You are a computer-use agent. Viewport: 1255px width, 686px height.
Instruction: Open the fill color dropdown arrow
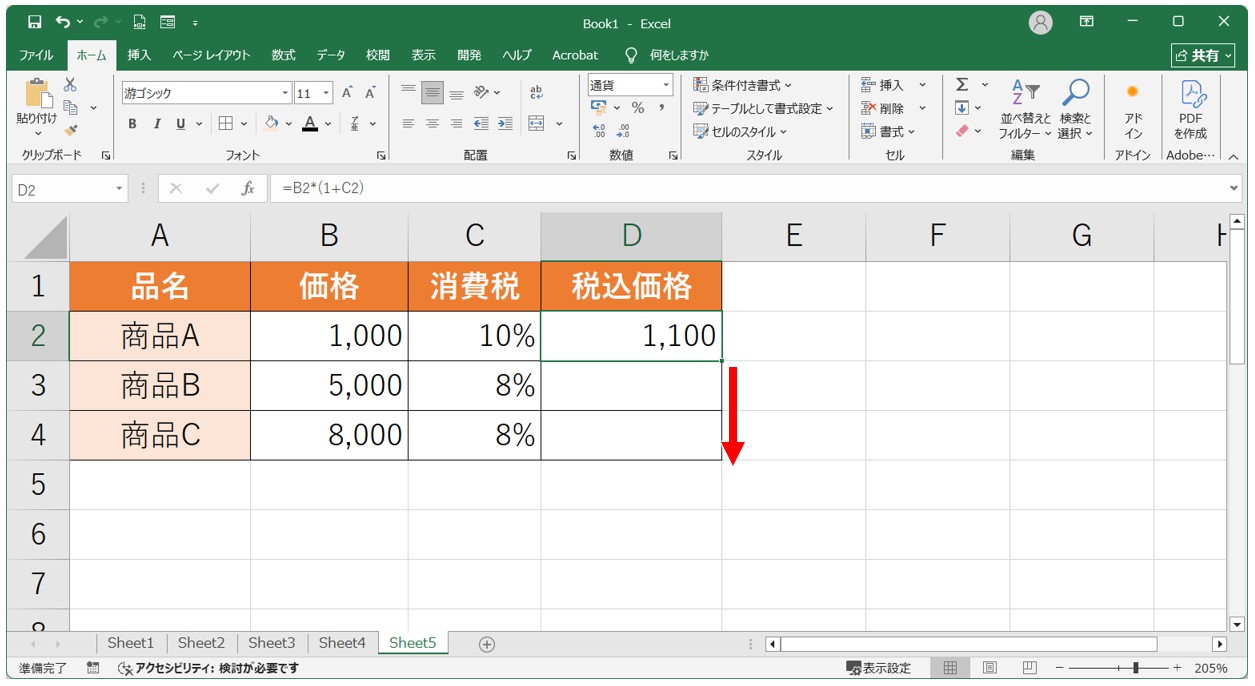pyautogui.click(x=288, y=124)
